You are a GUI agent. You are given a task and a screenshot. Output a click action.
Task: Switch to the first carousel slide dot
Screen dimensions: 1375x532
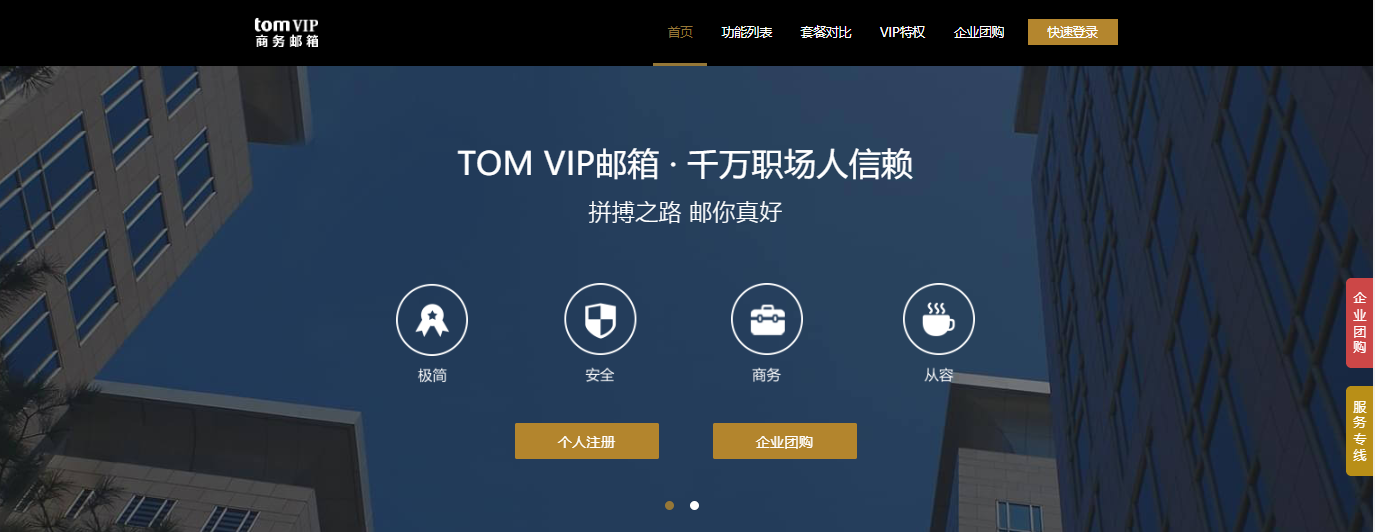pyautogui.click(x=669, y=505)
